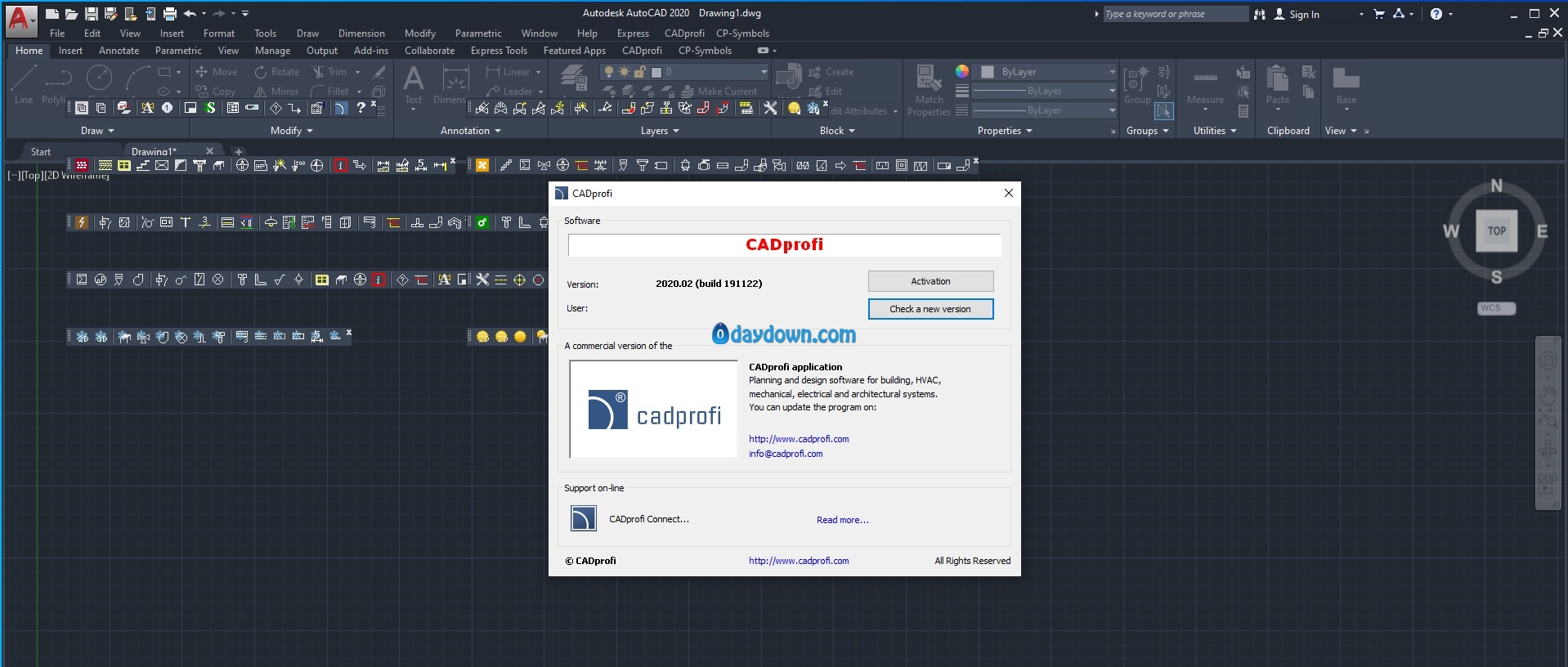Screen dimensions: 1568x667
Task: Click the Read more... link
Action: click(842, 520)
